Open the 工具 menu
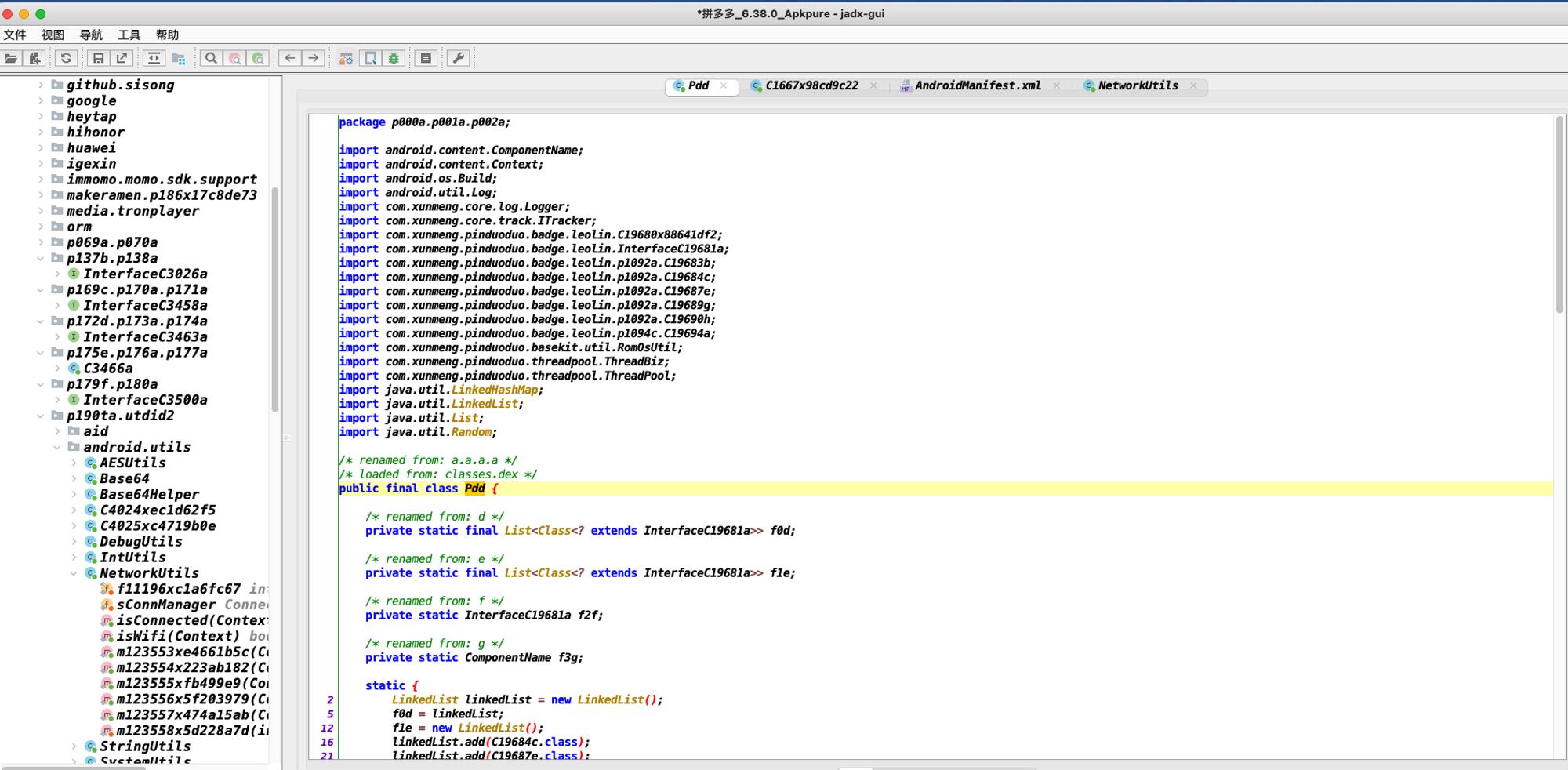The image size is (1568, 770). 129,35
